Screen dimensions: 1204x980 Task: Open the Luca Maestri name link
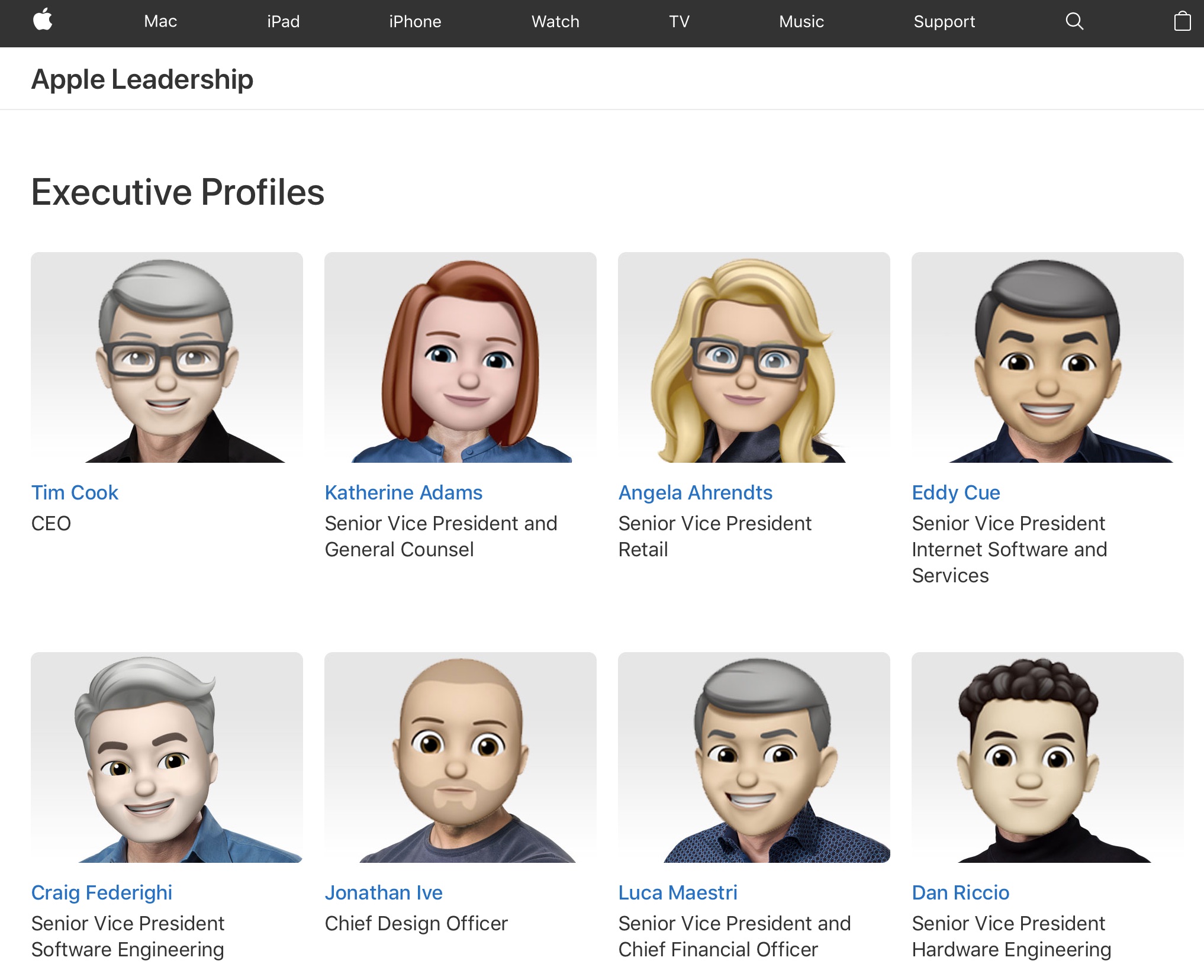click(678, 892)
